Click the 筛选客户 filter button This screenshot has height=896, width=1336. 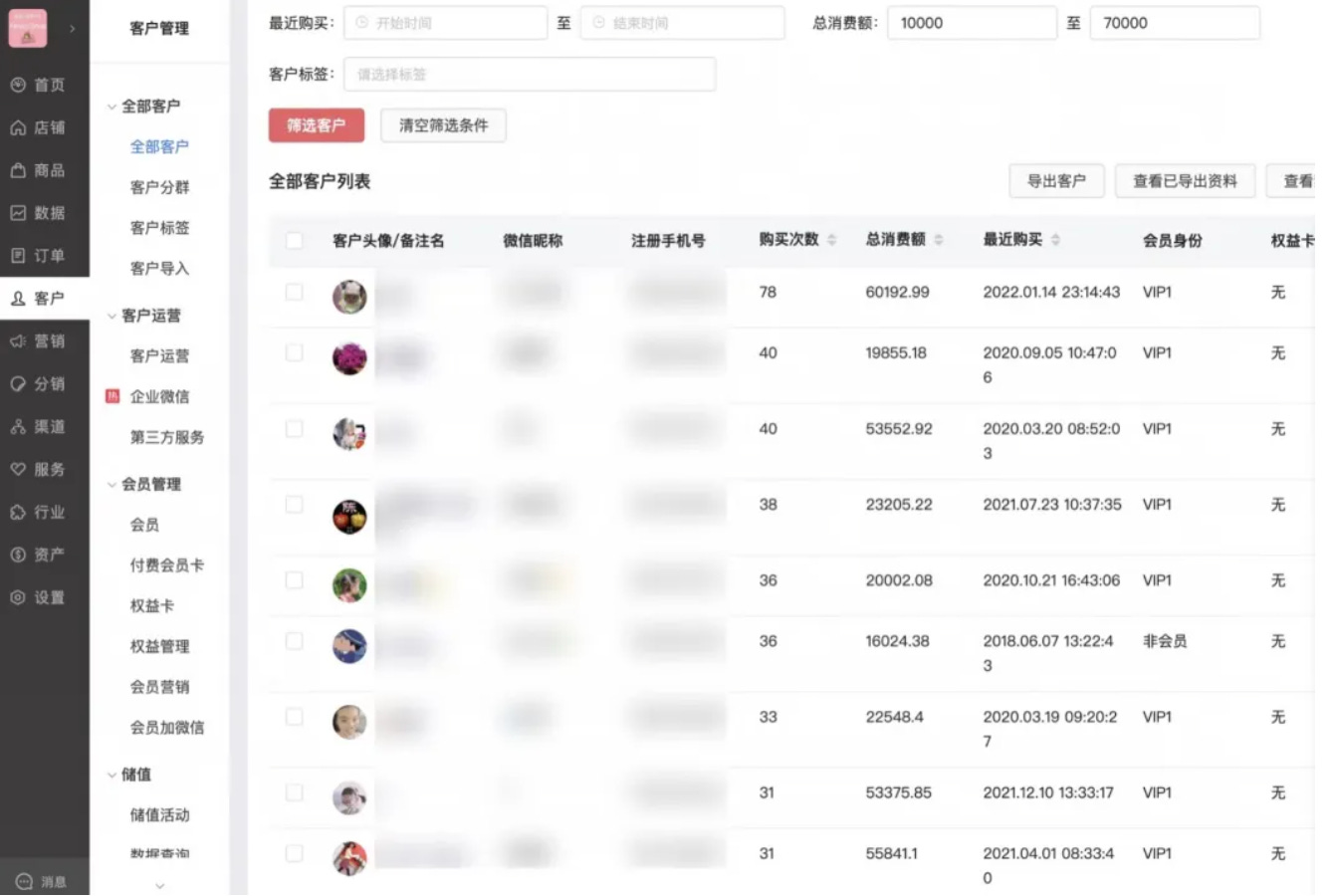316,125
